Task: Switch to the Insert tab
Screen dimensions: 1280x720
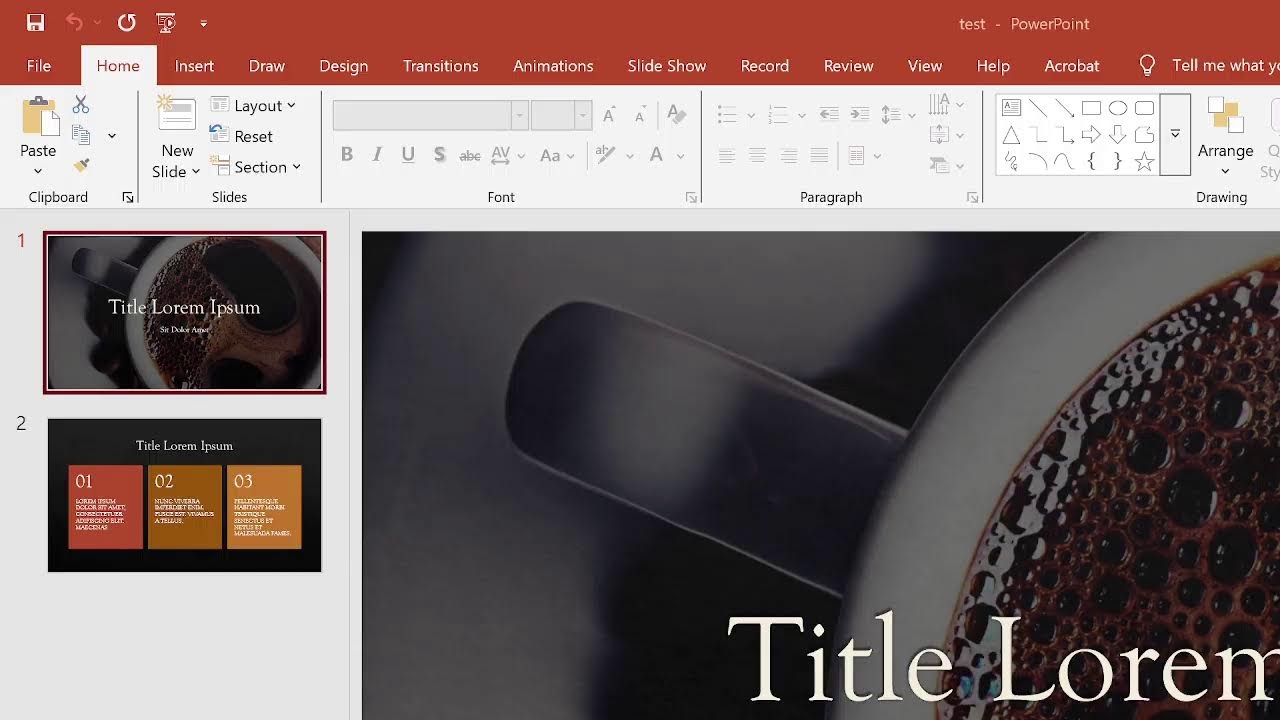Action: click(194, 66)
